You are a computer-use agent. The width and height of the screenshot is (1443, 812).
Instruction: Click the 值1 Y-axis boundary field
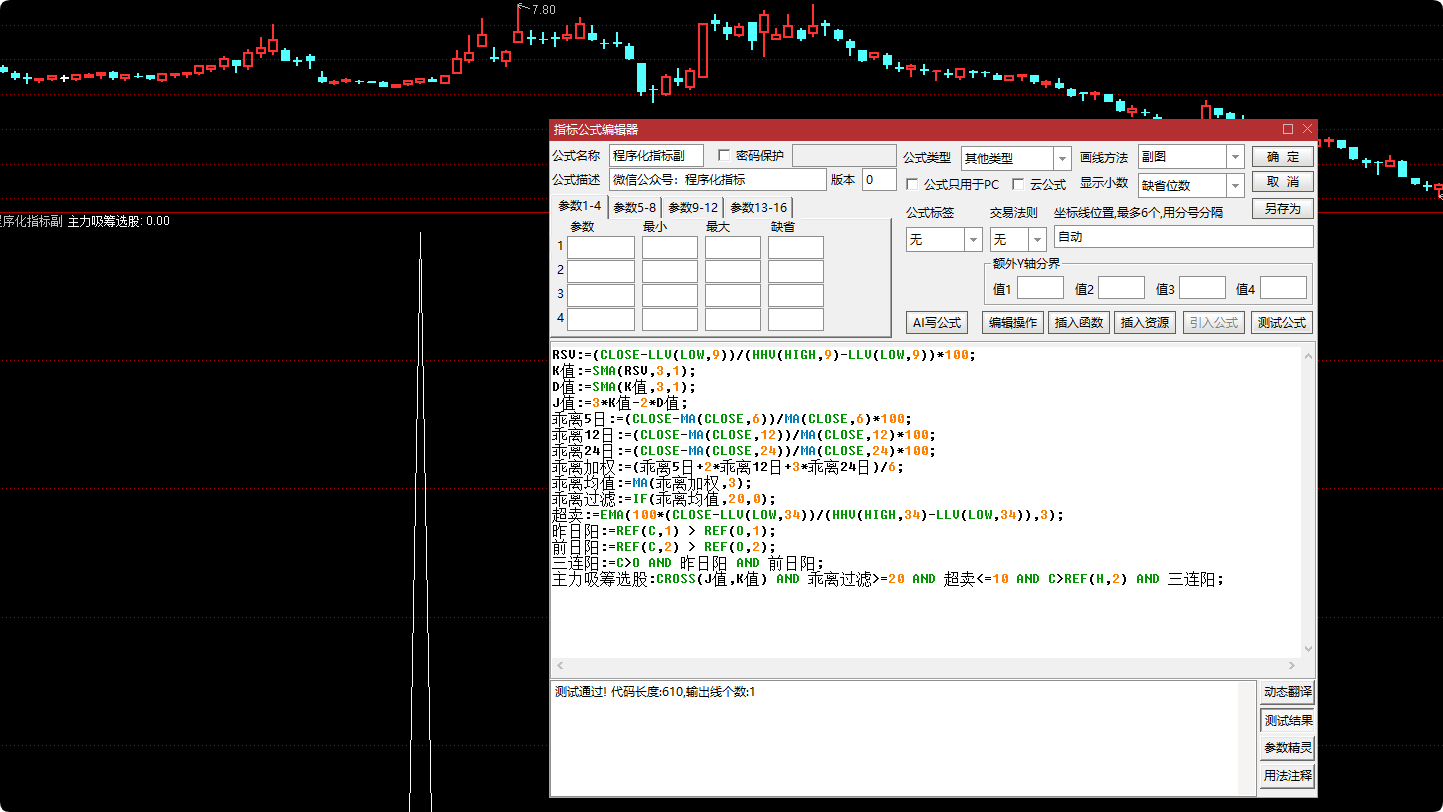click(x=1040, y=288)
